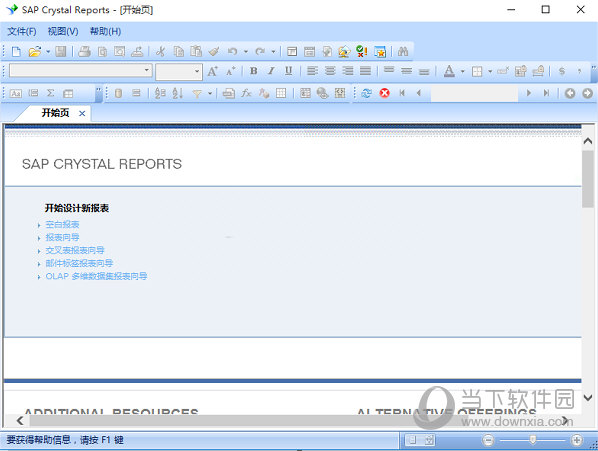Click the Font color A icon
Image resolution: width=598 pixels, height=451 pixels.
[449, 71]
